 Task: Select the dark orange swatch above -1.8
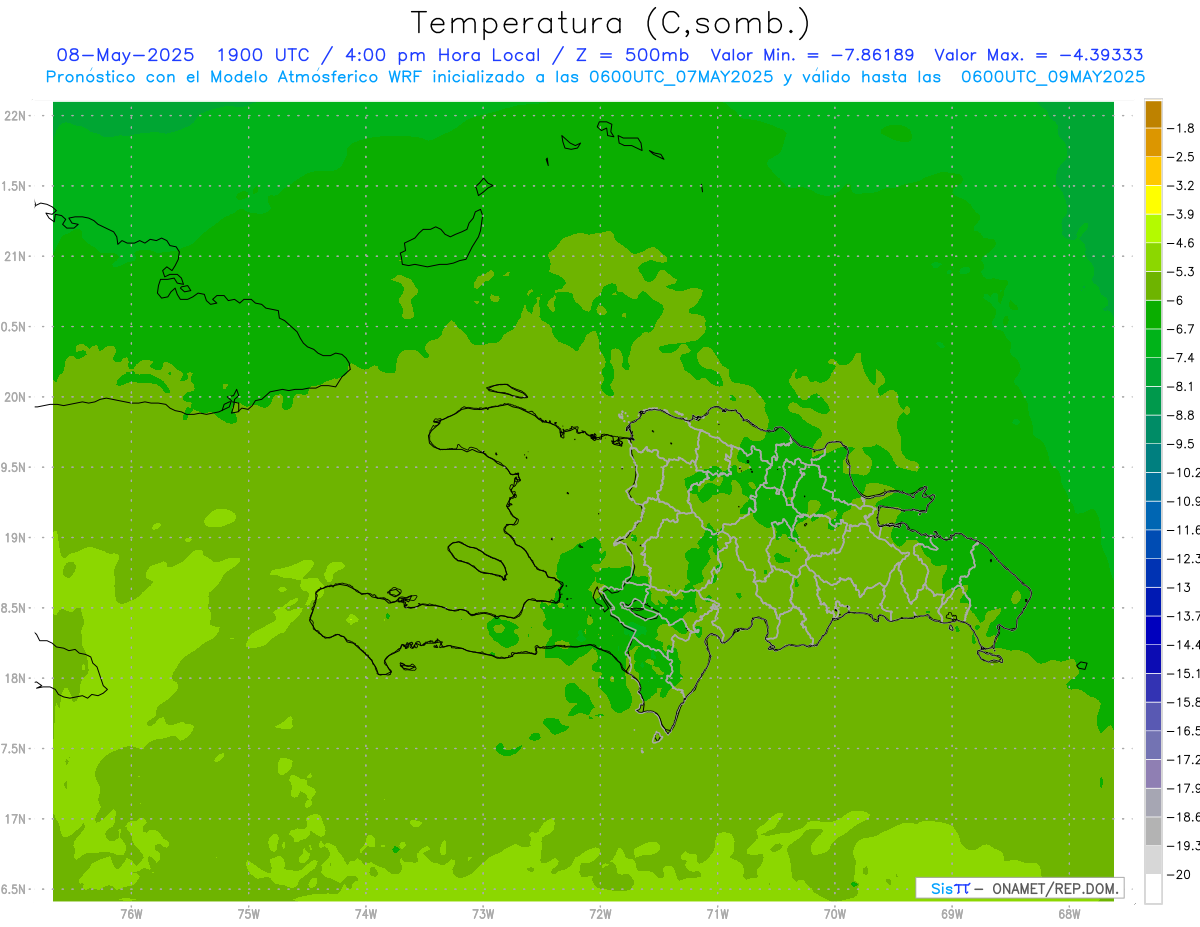point(1153,115)
